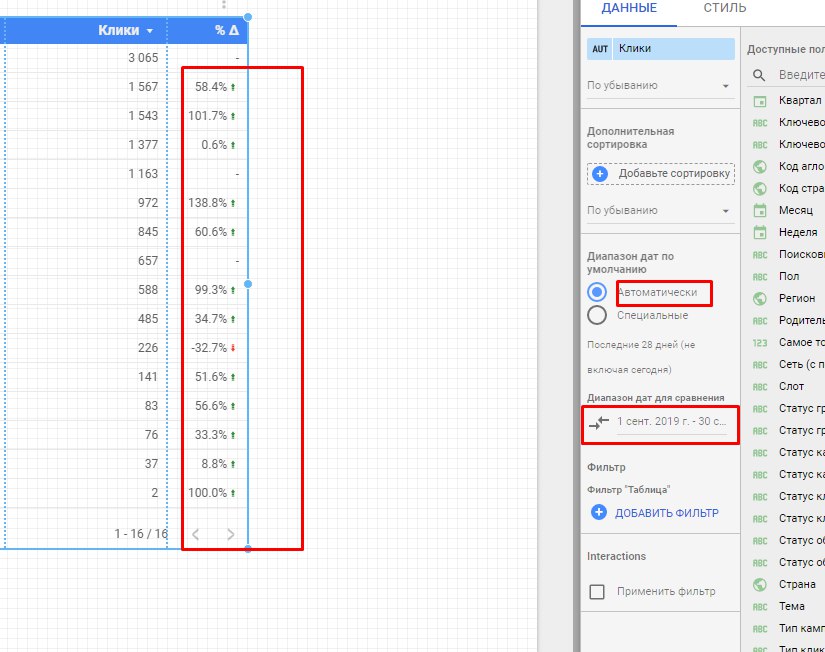This screenshot has height=652, width=825.
Task: Go to next table page arrow
Action: coord(230,535)
